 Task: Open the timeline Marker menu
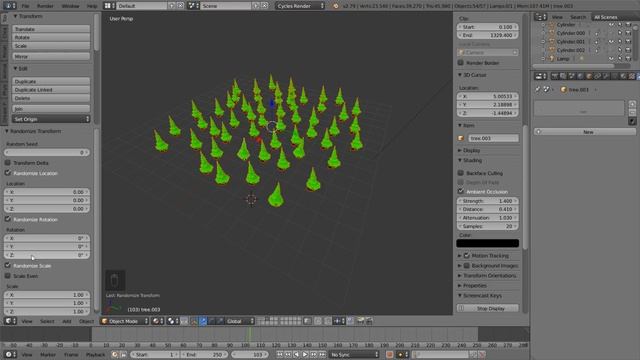(x=48, y=355)
